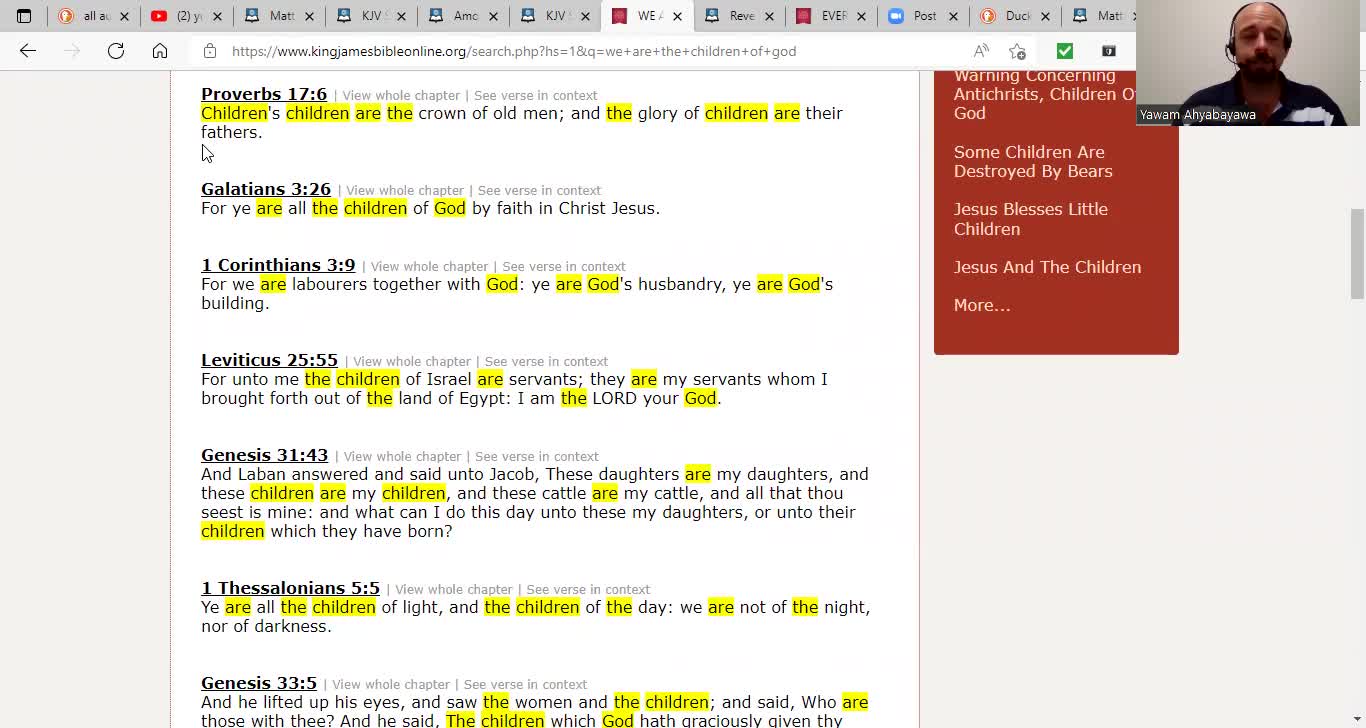Click the 'More...' sidebar link
The width and height of the screenshot is (1366, 728).
(x=982, y=305)
